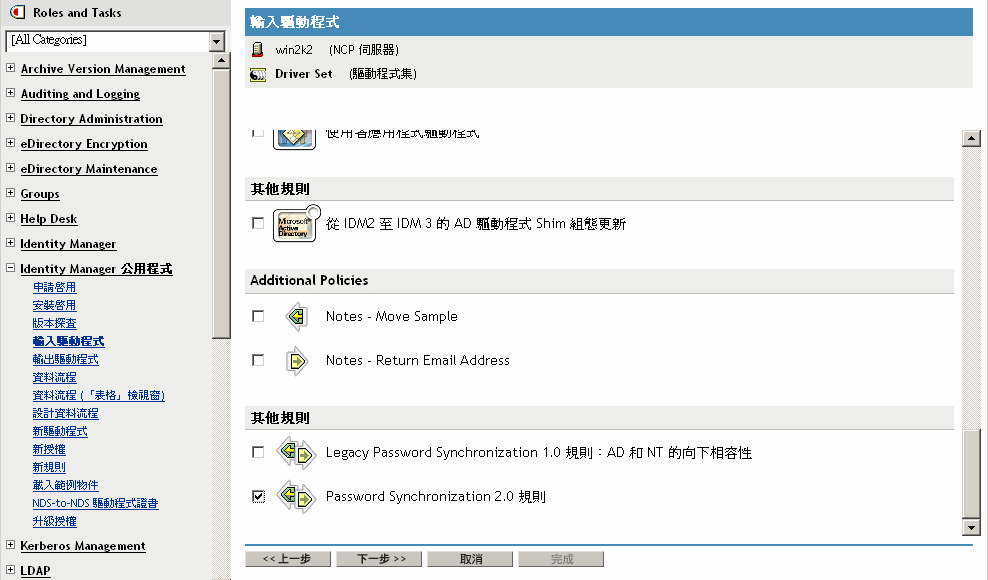Click the Microsoft Active Directory shim icon

tap(294, 223)
